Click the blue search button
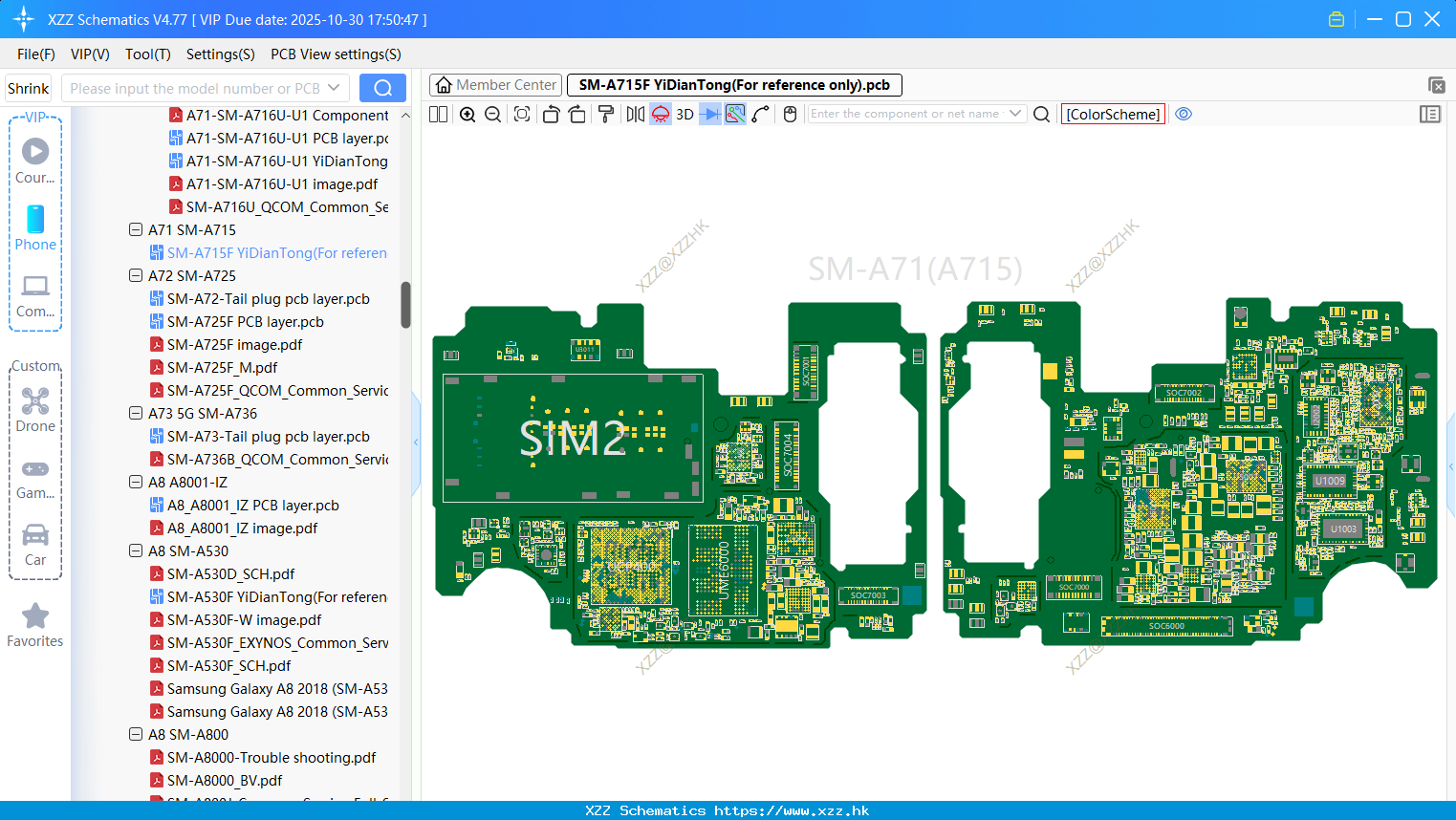 (x=382, y=88)
